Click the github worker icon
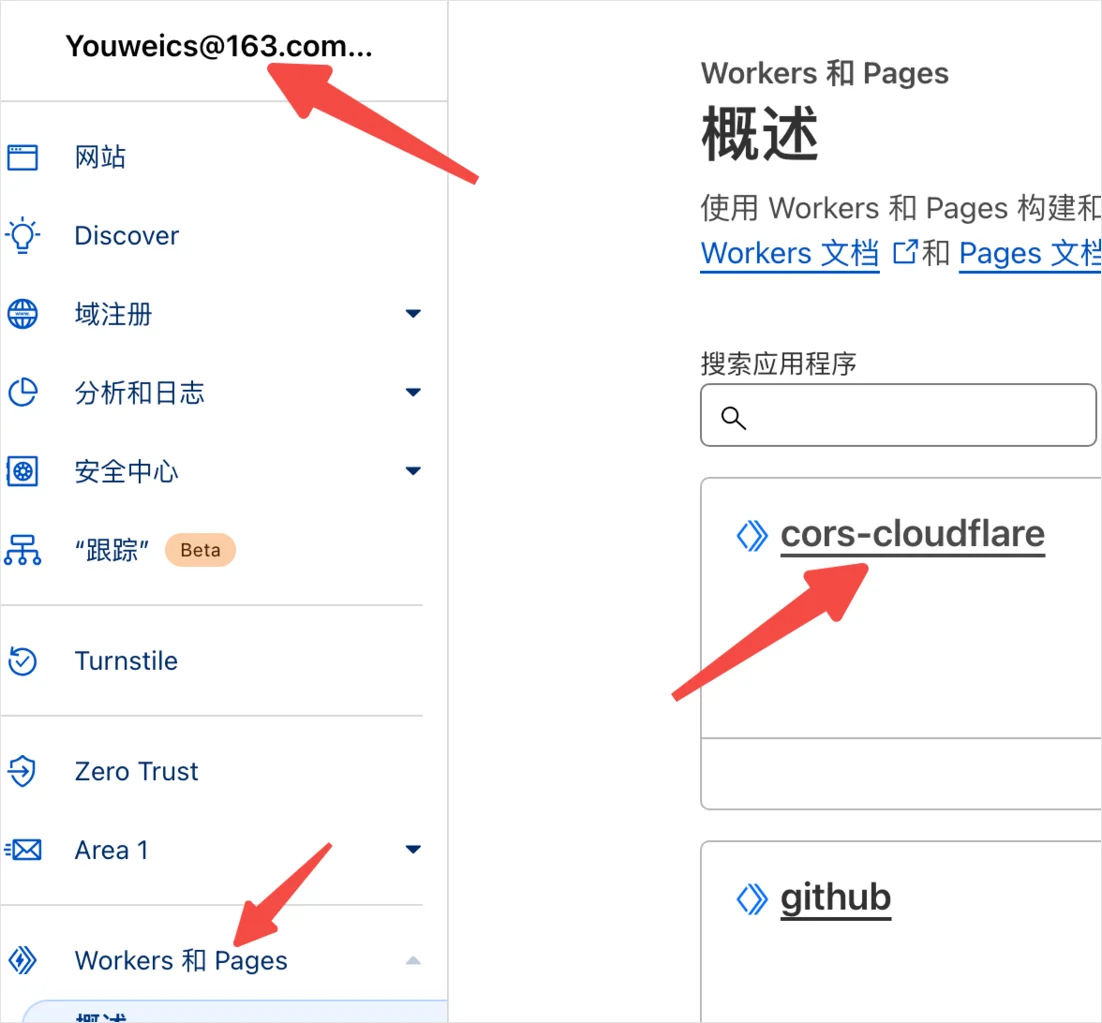The image size is (1102, 1023). [x=752, y=899]
